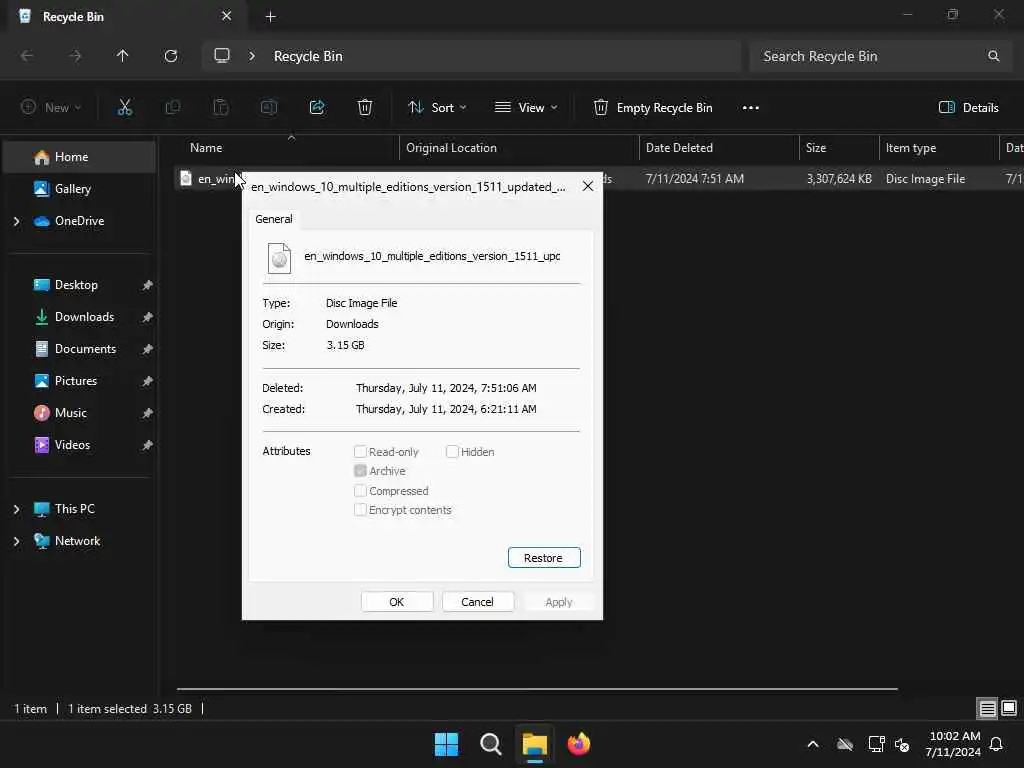
Task: Navigate up one level with up arrow
Action: (122, 56)
